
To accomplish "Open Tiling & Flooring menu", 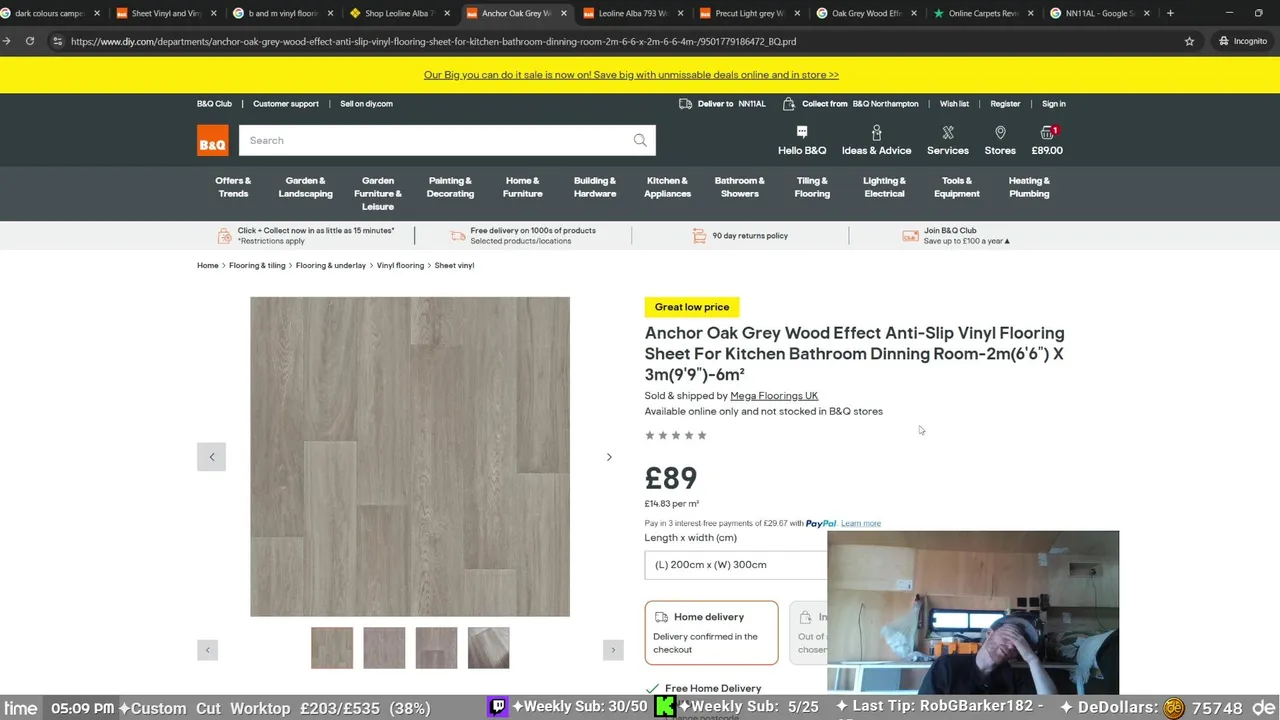I will [x=812, y=187].
